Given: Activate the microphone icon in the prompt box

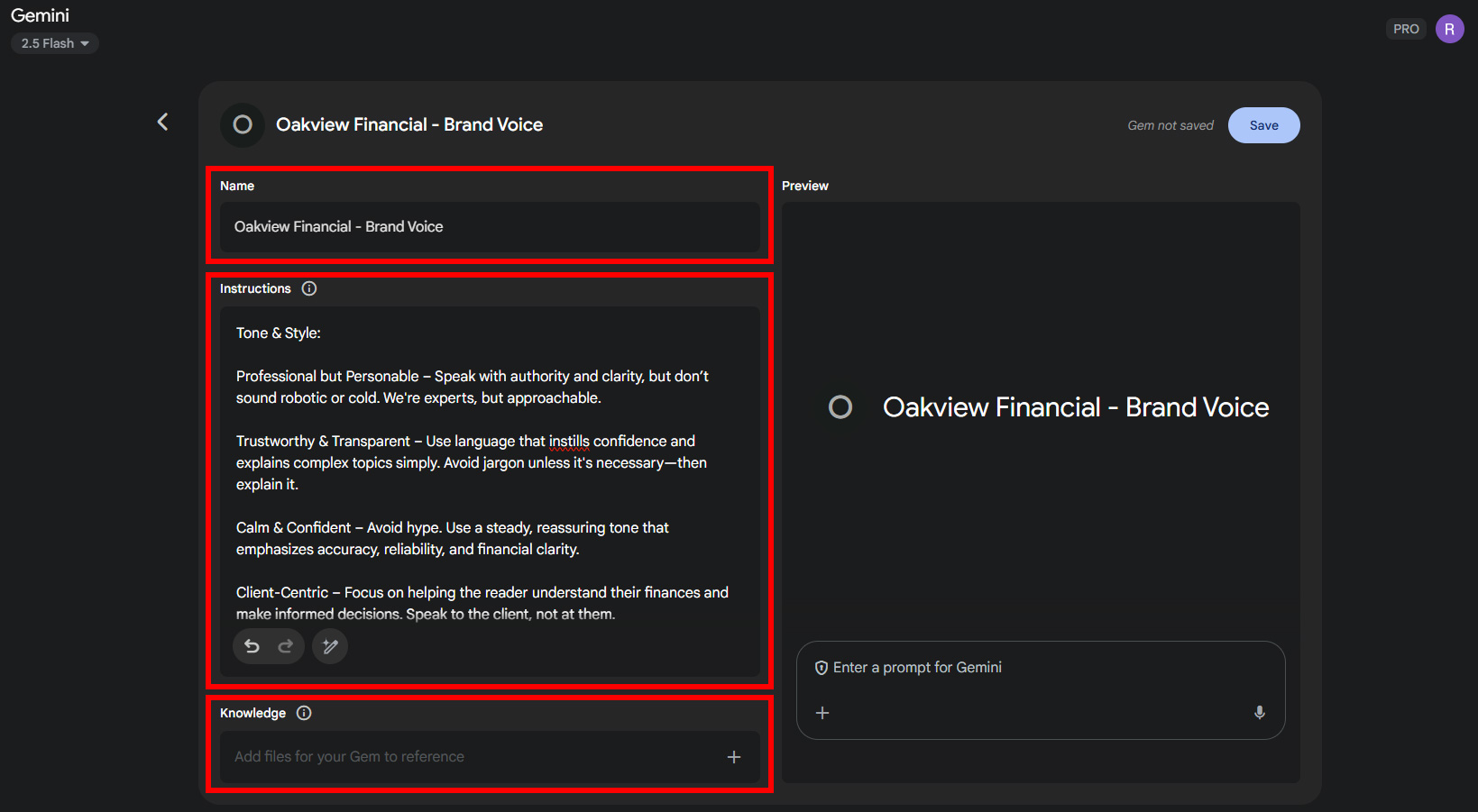Looking at the screenshot, I should coord(1259,712).
